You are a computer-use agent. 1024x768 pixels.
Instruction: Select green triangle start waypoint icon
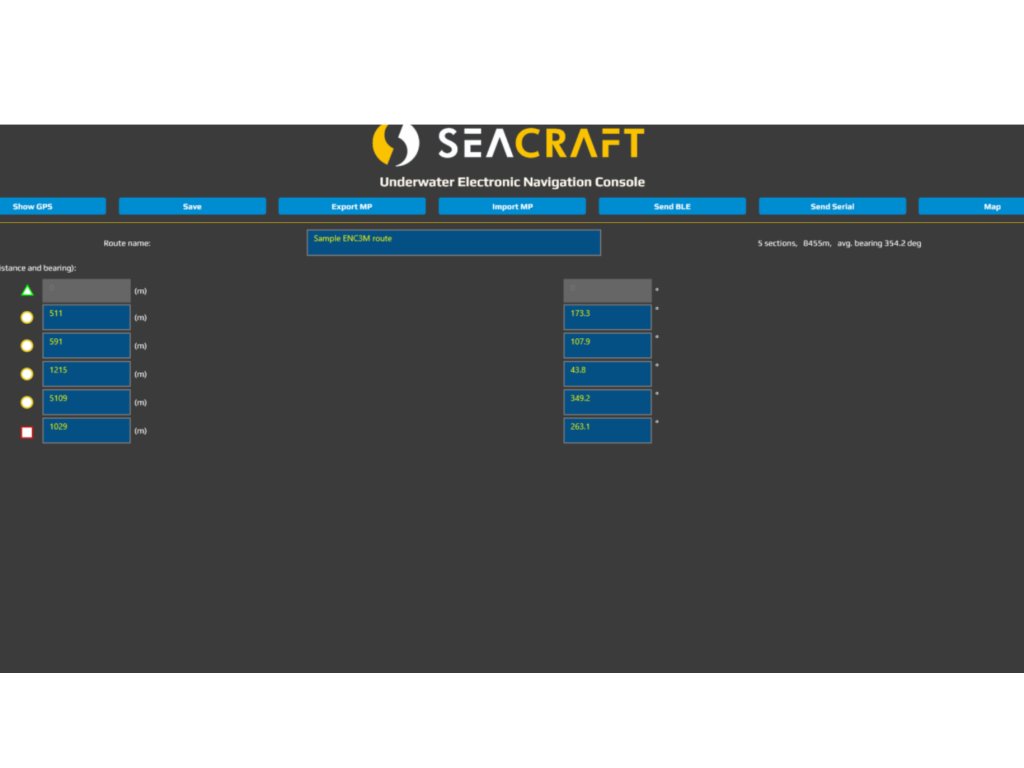coord(27,291)
